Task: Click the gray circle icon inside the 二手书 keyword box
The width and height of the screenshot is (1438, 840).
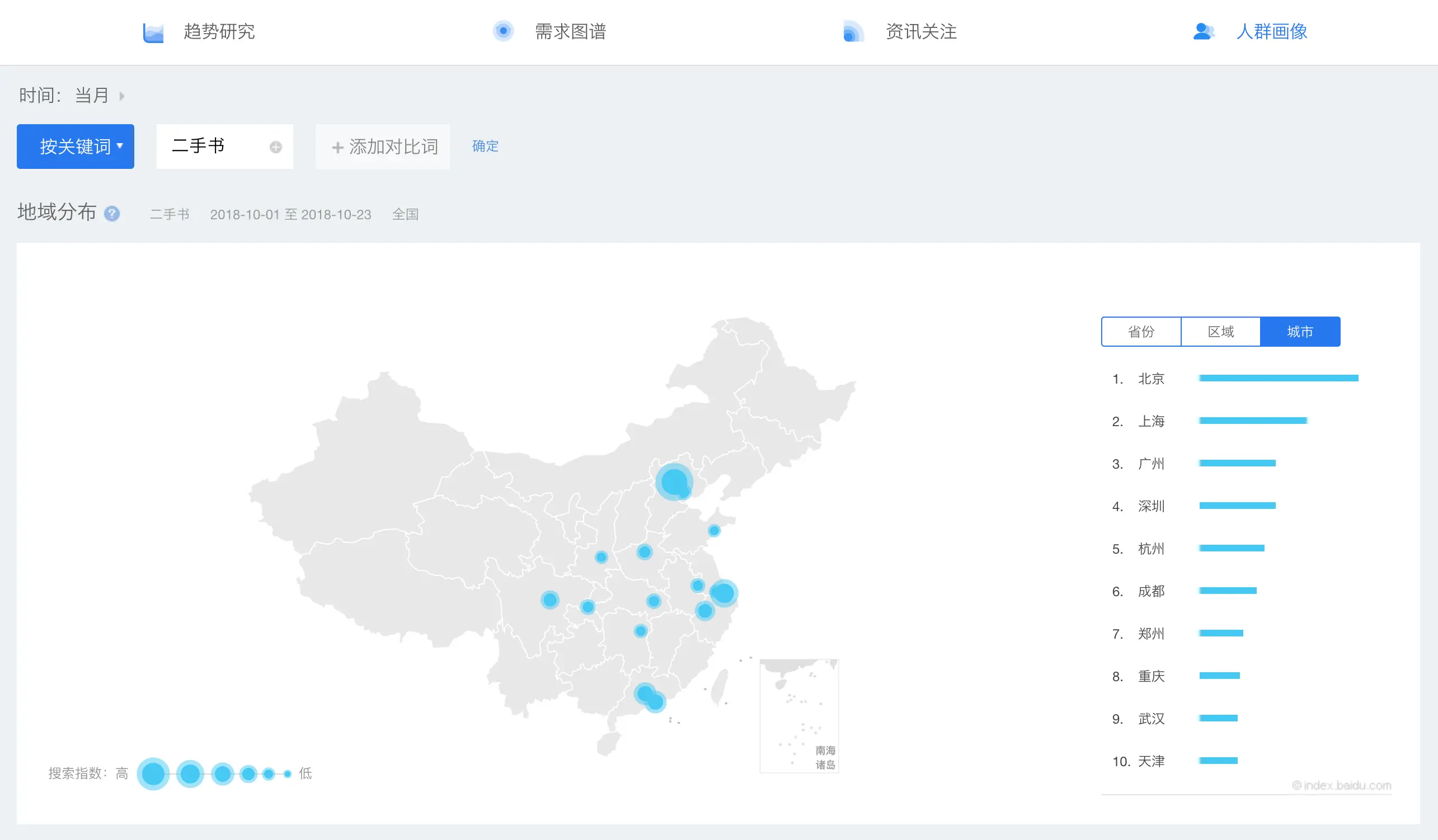Action: (276, 147)
